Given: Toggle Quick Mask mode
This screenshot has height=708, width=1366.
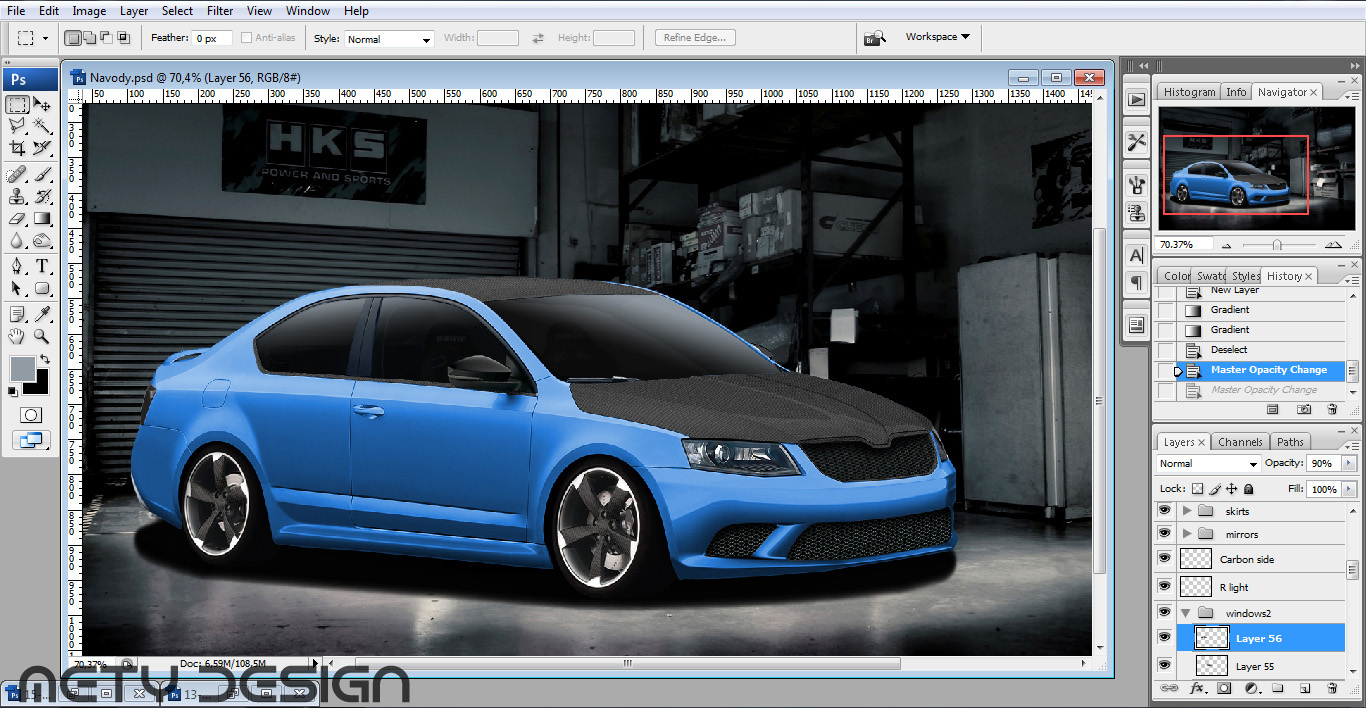Looking at the screenshot, I should [x=31, y=414].
